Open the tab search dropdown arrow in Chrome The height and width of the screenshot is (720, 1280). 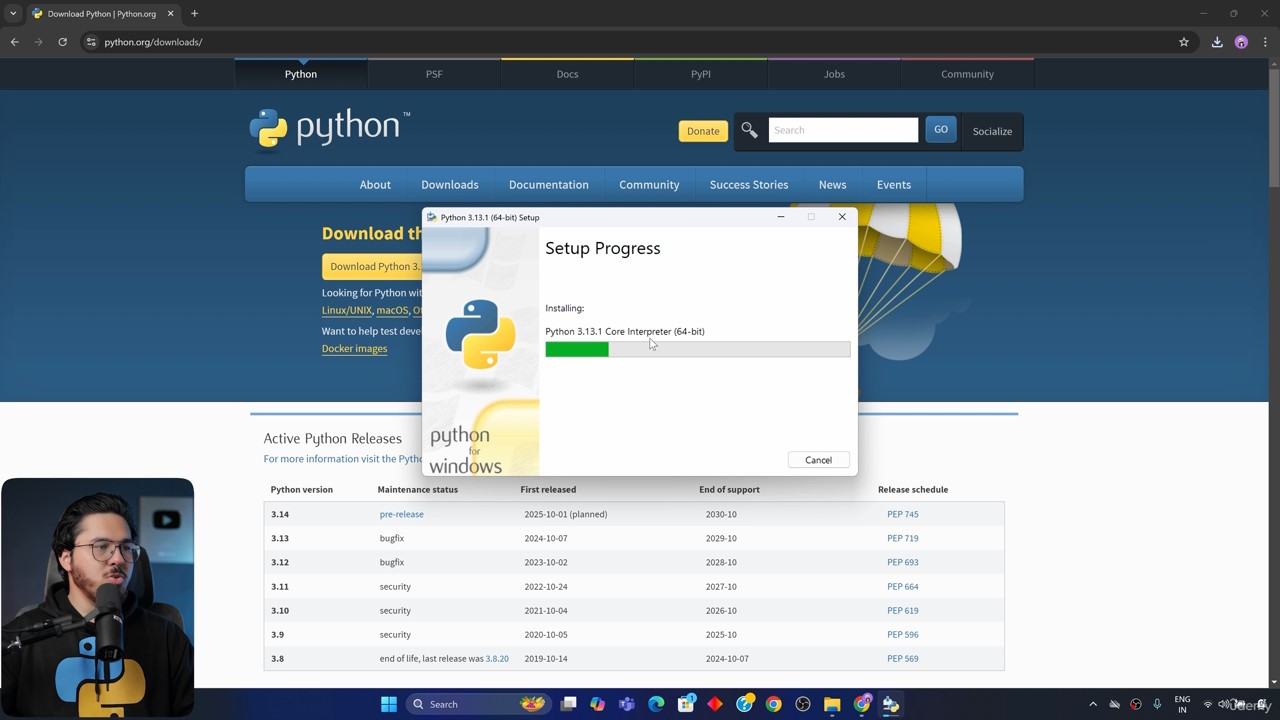13,14
